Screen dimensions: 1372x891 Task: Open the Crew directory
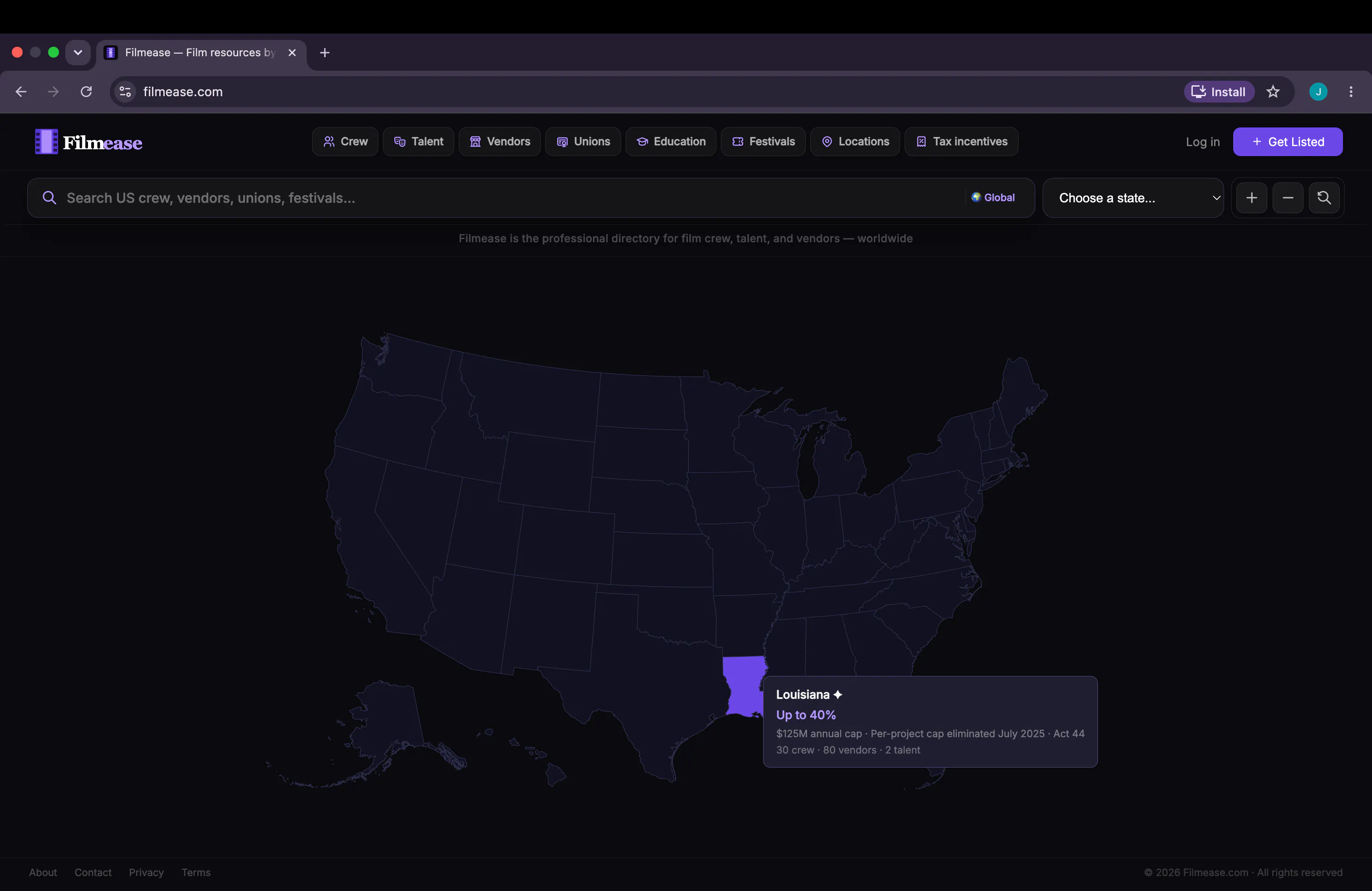(345, 142)
